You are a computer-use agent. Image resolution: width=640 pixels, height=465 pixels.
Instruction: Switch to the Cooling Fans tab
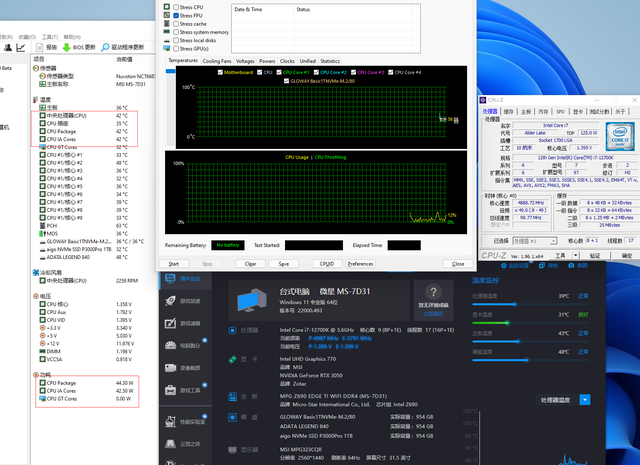[x=217, y=61]
